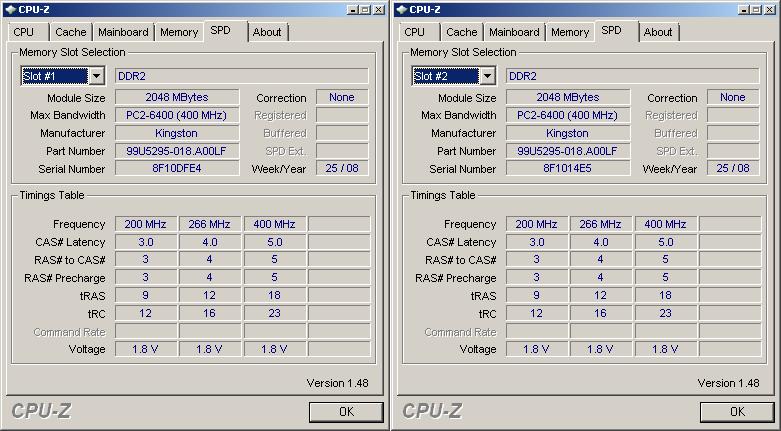Switch to Mainboard tab in right window

(514, 32)
